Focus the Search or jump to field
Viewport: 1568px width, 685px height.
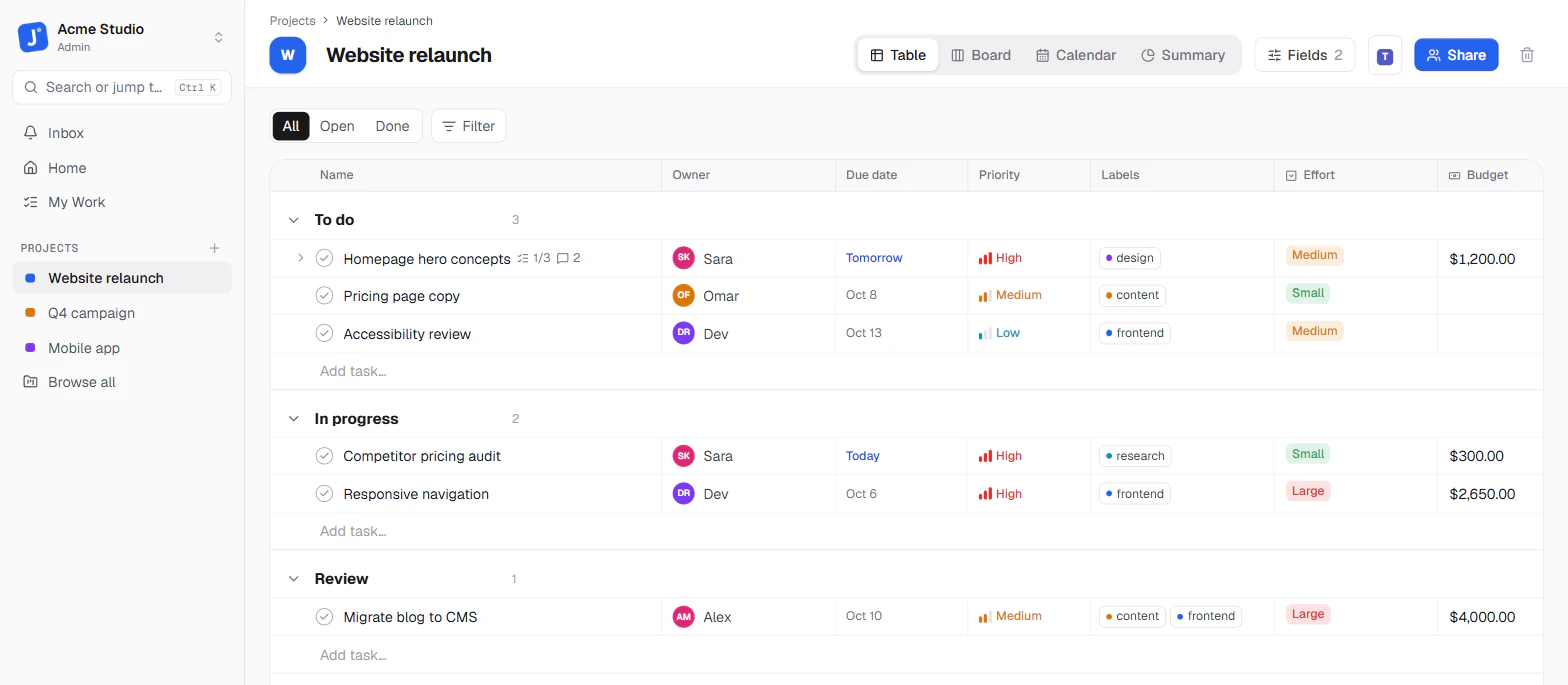pyautogui.click(x=122, y=87)
